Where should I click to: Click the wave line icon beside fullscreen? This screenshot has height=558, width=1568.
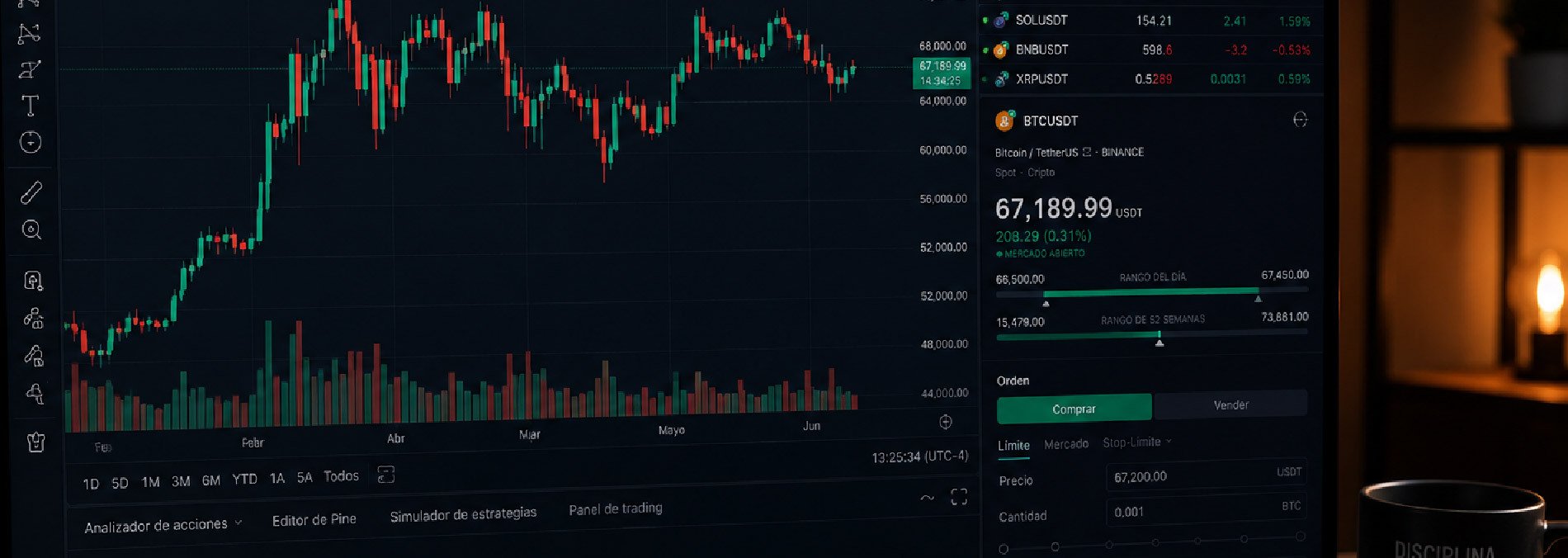928,498
